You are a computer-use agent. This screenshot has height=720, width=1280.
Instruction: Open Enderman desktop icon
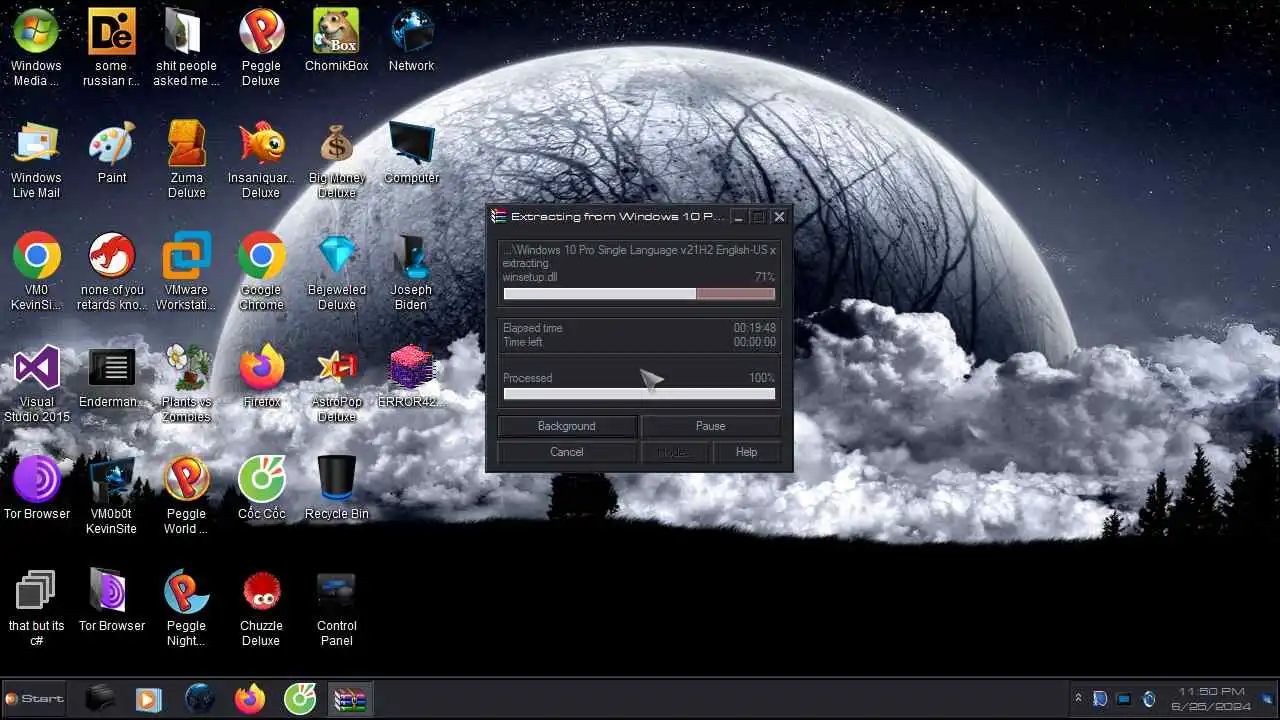(x=111, y=376)
